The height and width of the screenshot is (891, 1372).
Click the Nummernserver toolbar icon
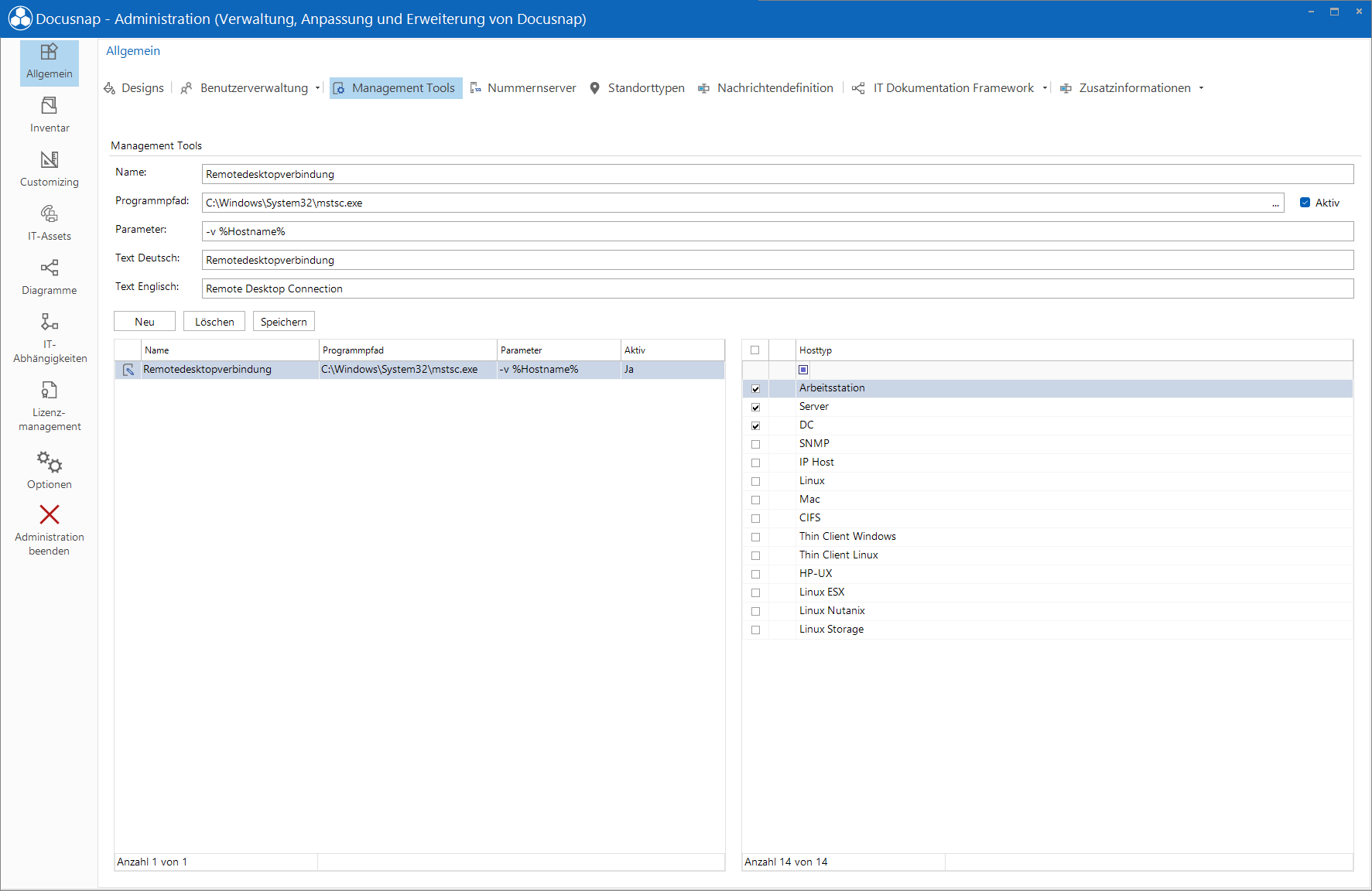(x=475, y=88)
